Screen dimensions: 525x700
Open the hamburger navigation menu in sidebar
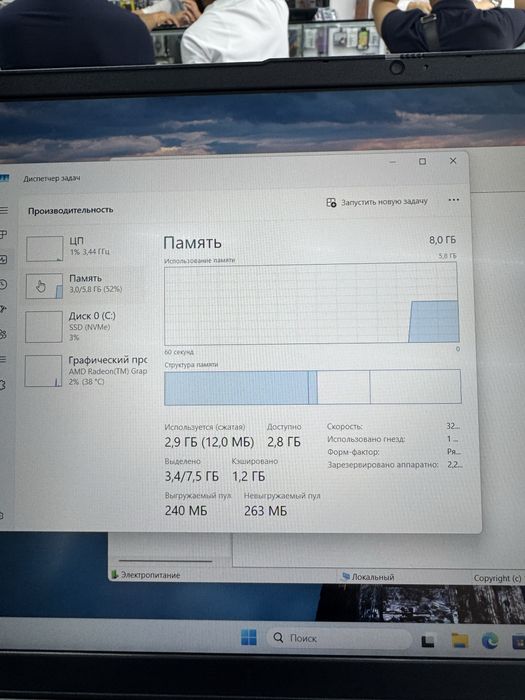4,210
